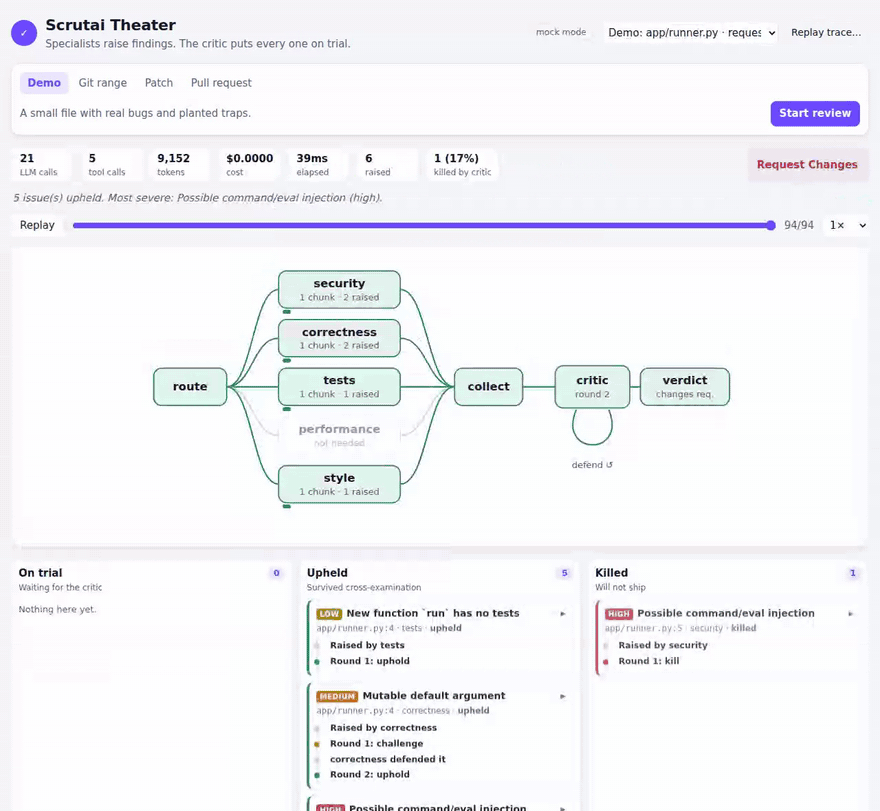Image resolution: width=880 pixels, height=811 pixels.
Task: Click the '5 issue(s) upheld' summary line
Action: (x=198, y=198)
